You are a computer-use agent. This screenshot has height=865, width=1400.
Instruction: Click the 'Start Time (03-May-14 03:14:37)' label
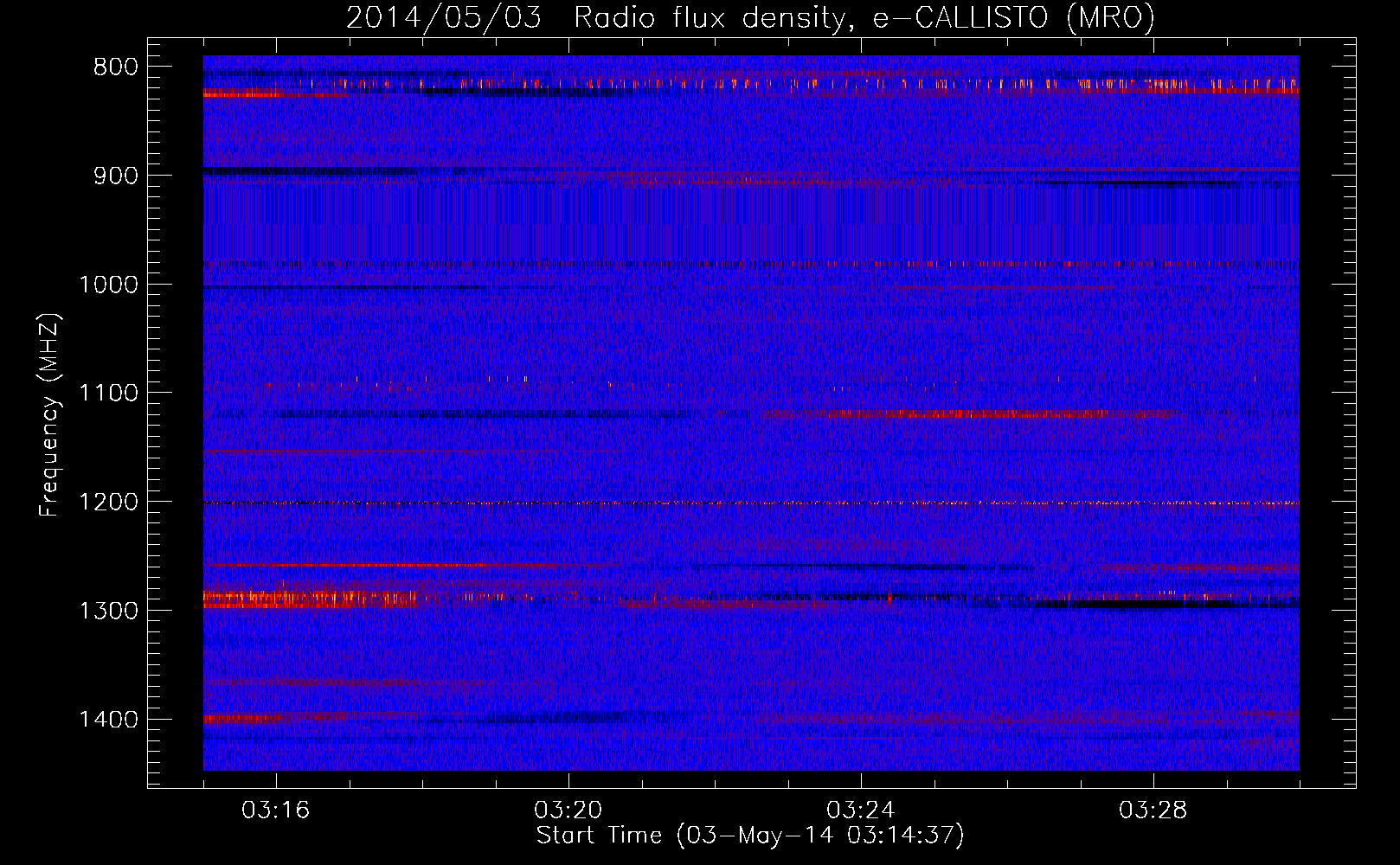pos(750,836)
